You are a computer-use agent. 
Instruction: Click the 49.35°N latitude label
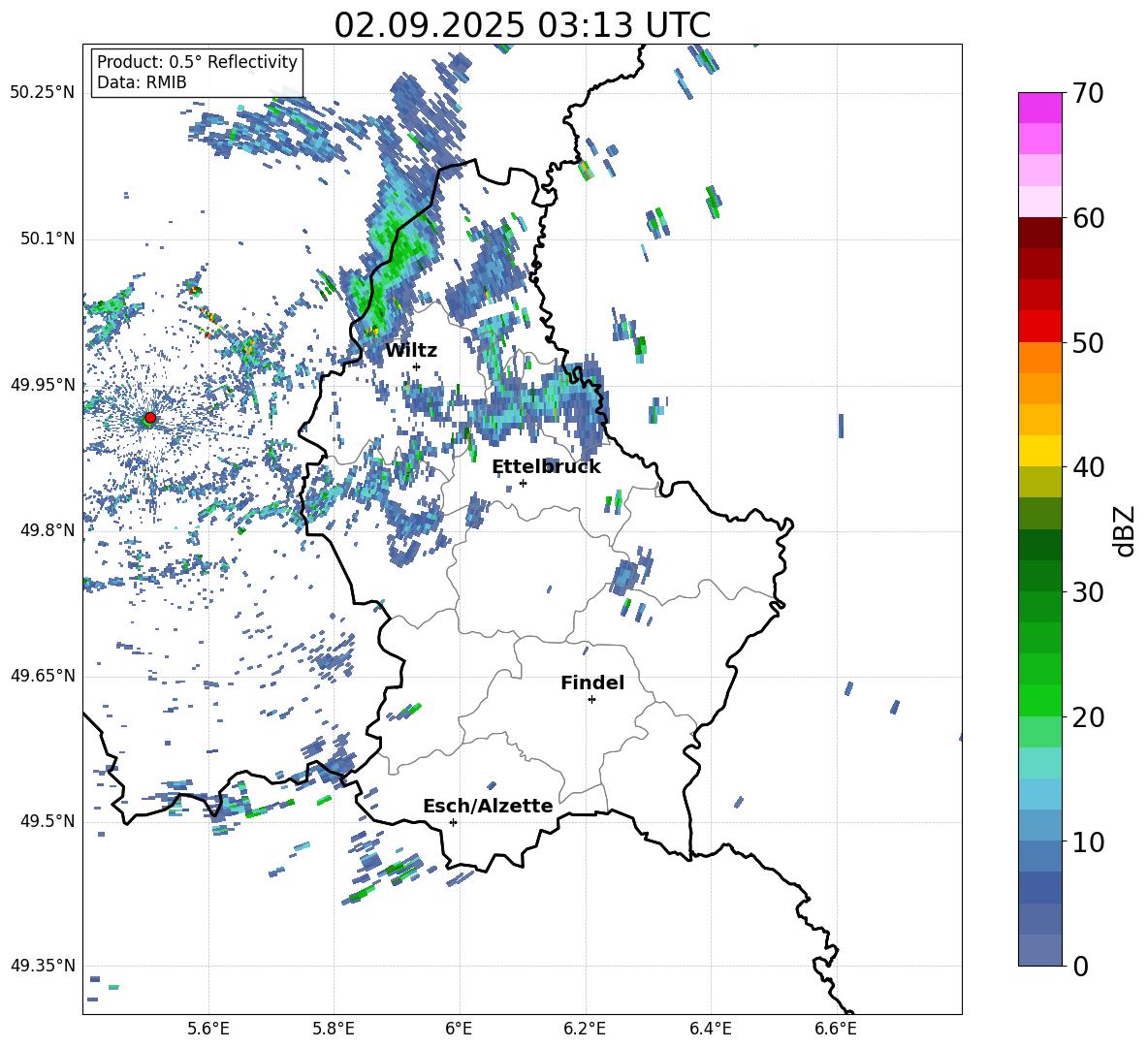[43, 966]
